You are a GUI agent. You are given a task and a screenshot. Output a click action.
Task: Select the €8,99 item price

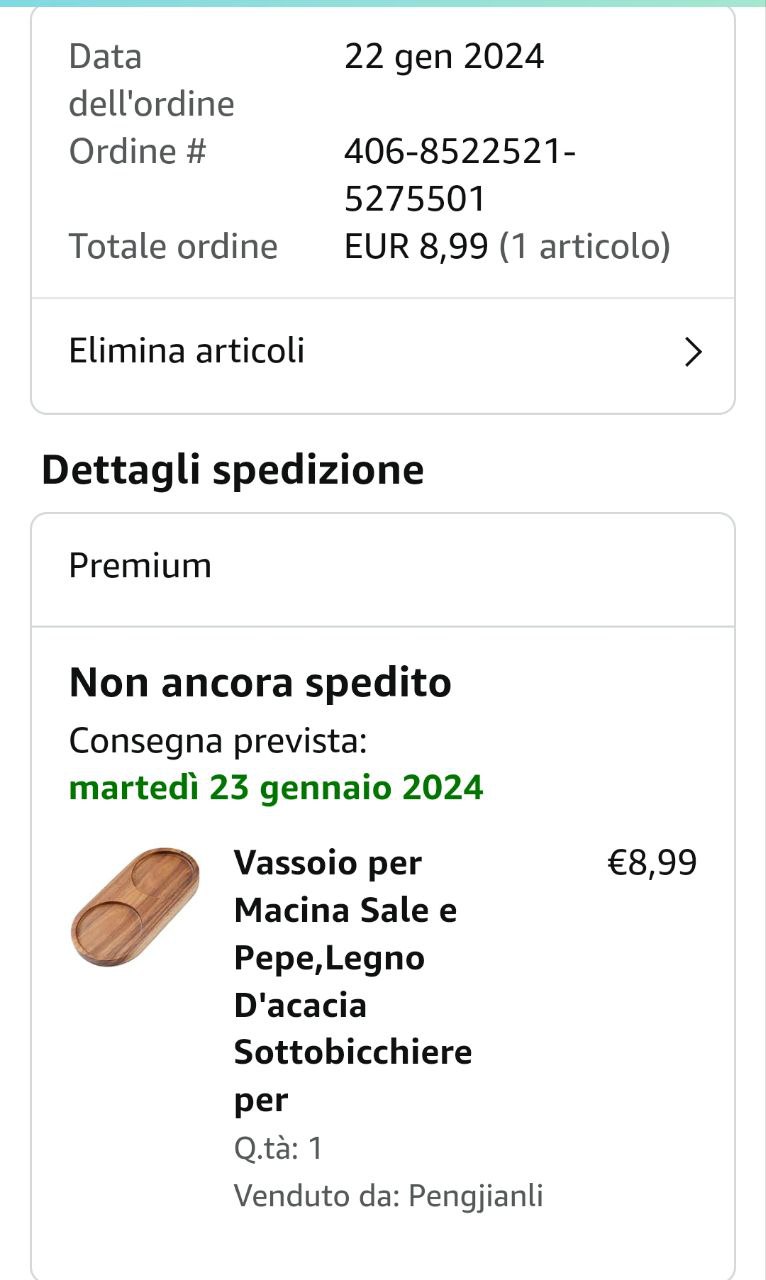coord(652,862)
